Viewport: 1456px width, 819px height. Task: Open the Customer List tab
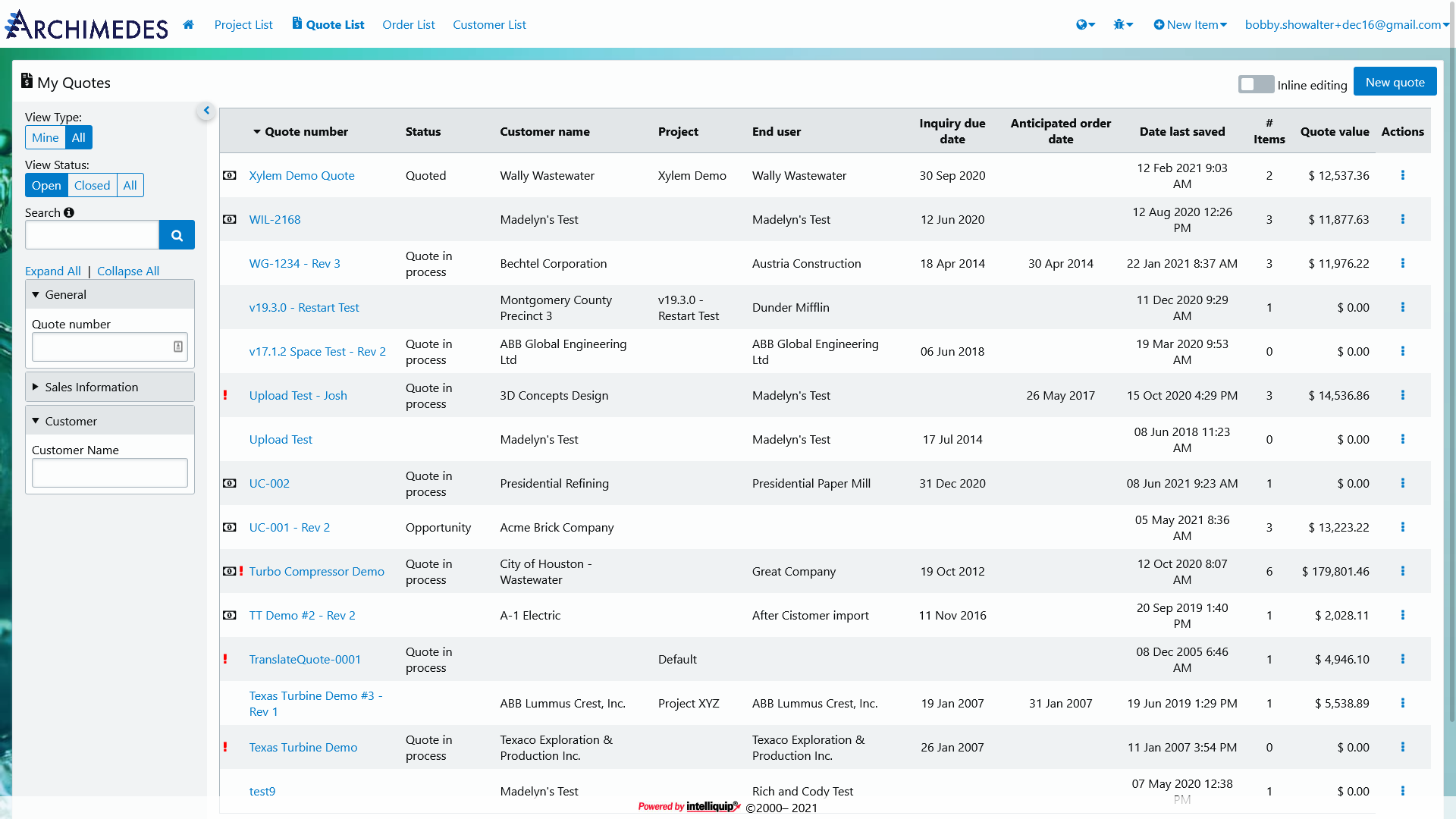tap(489, 24)
